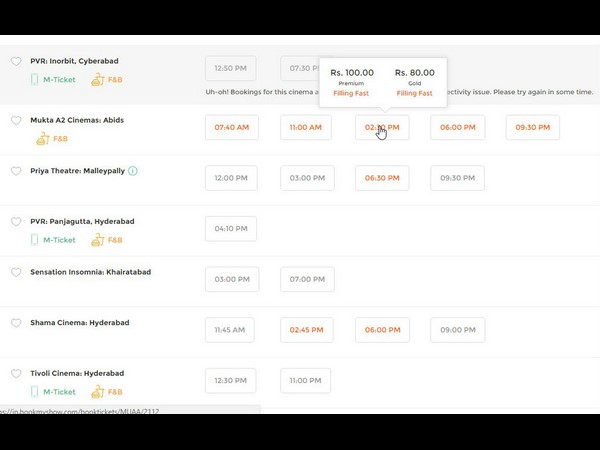Click PVR: Inorbit, Cyberabad cinema name
Image resolution: width=600 pixels, height=450 pixels.
point(74,61)
